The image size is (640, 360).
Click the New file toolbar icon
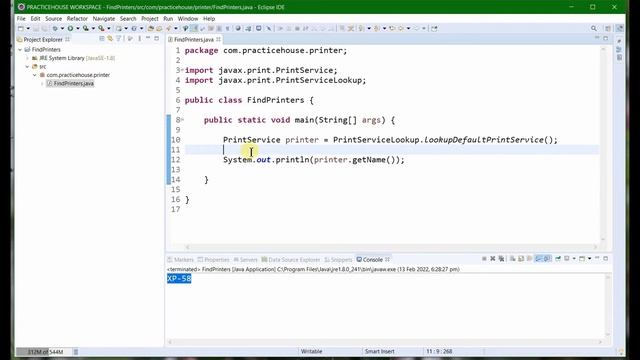tap(20, 28)
